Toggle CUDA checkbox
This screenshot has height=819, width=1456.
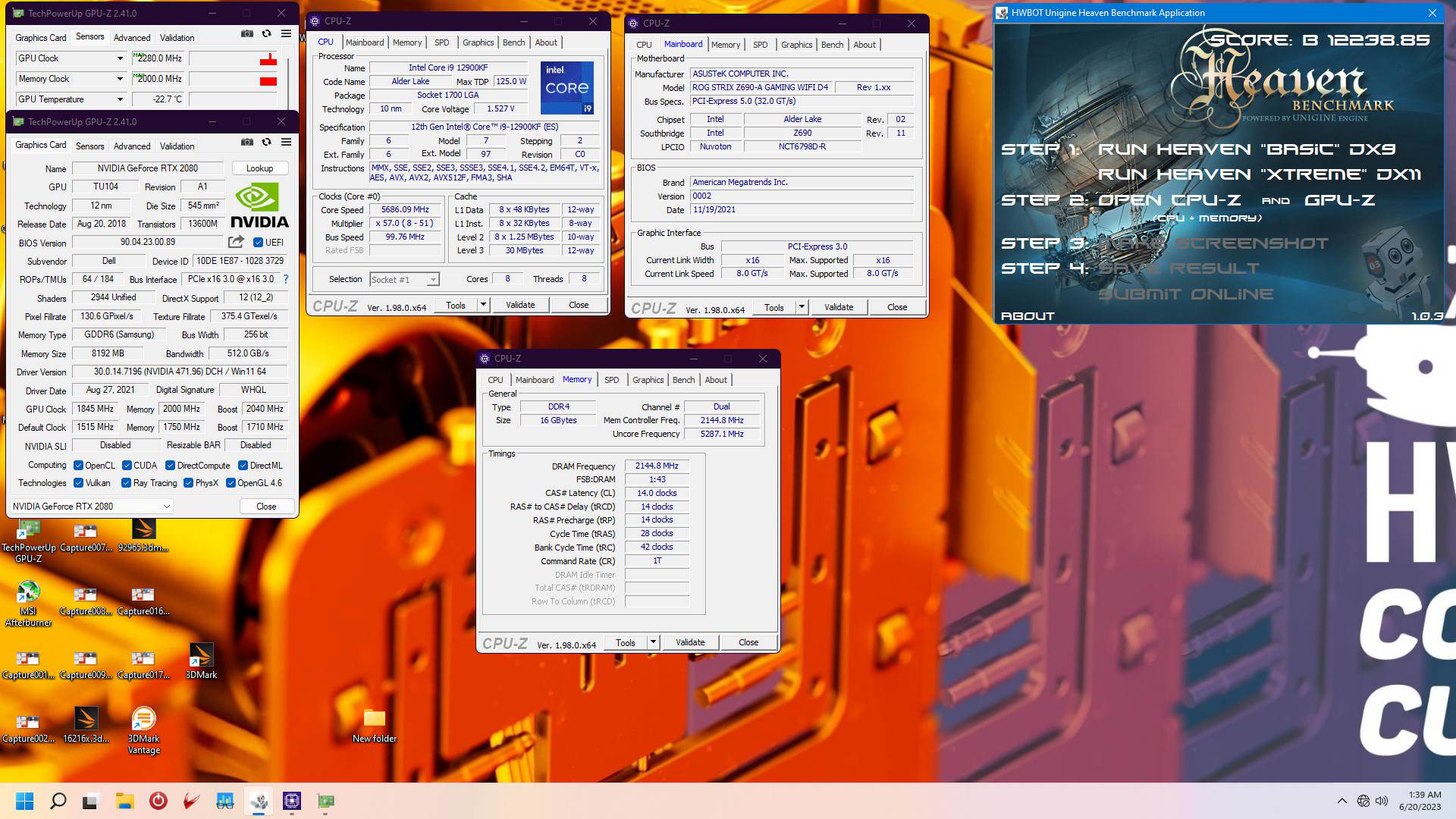(127, 466)
